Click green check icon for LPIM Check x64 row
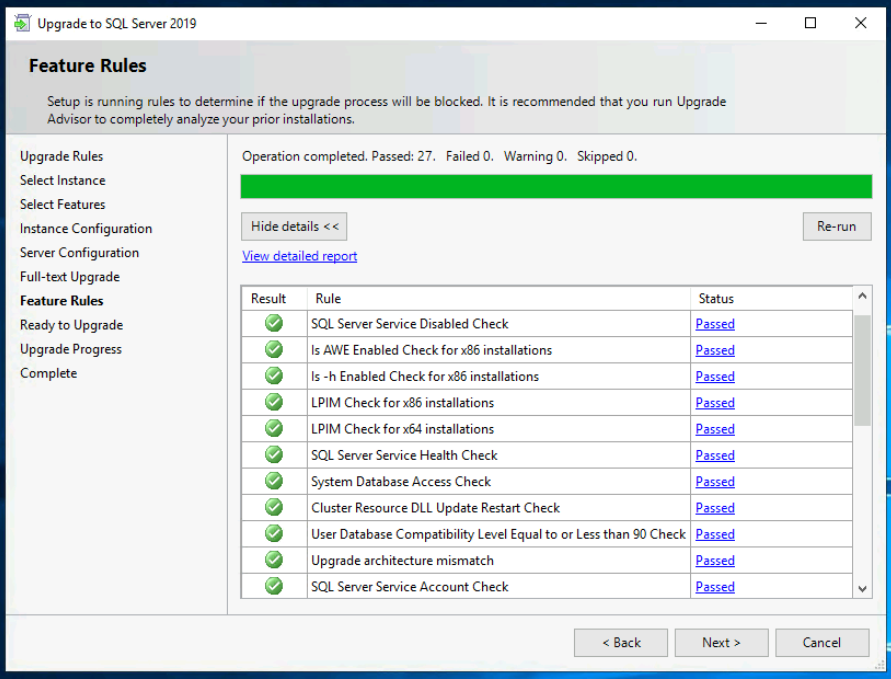Image resolution: width=891 pixels, height=679 pixels. click(274, 428)
